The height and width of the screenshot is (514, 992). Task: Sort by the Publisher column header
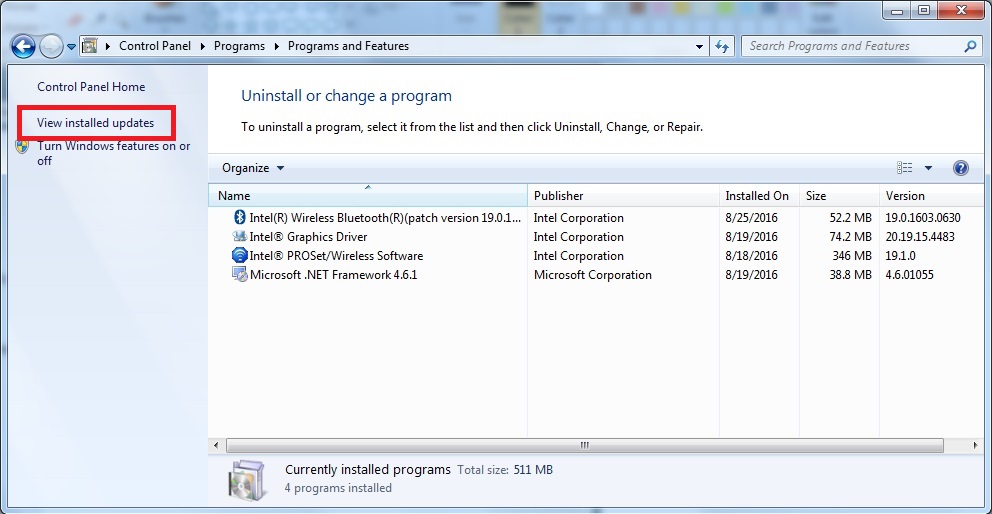click(x=623, y=196)
